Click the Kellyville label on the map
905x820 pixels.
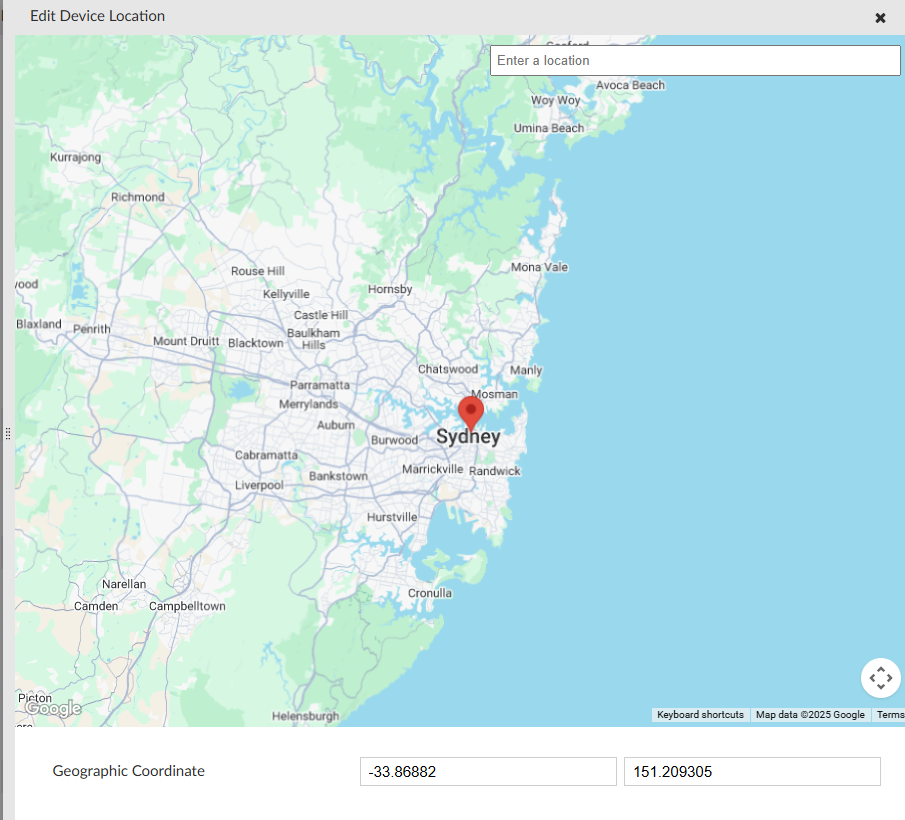coord(286,294)
